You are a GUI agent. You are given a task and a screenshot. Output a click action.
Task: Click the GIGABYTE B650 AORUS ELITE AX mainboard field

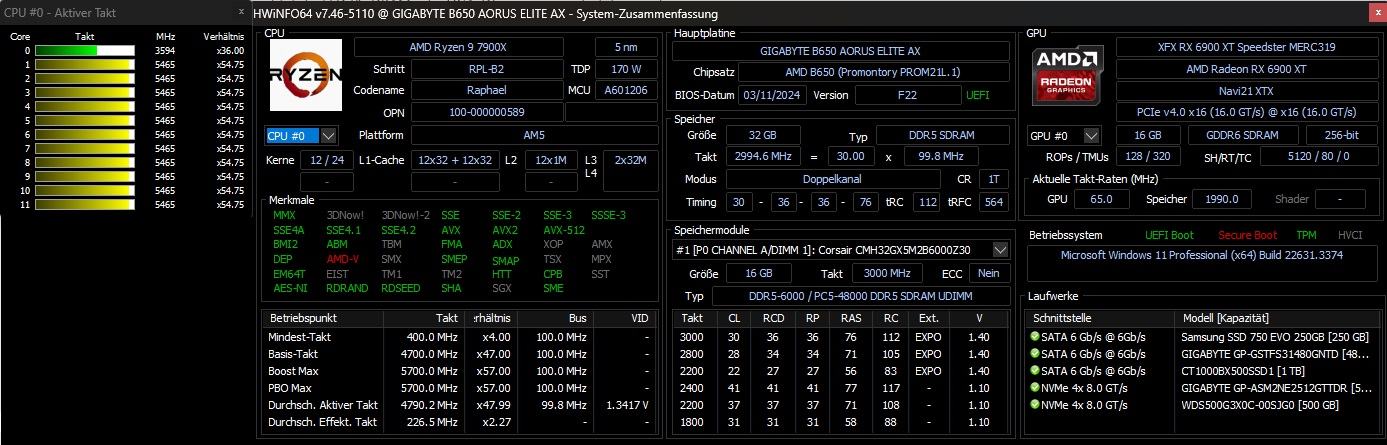coord(841,50)
